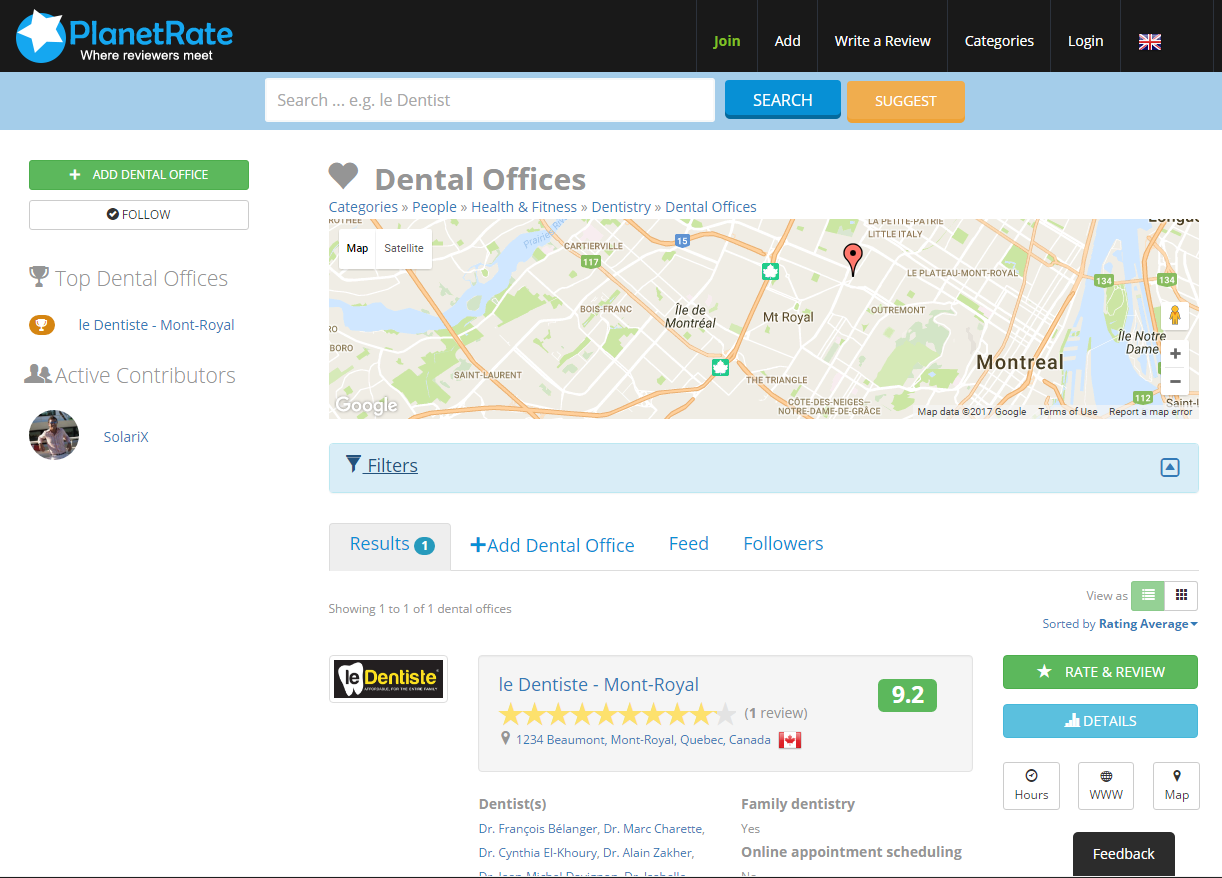The height and width of the screenshot is (878, 1222).
Task: Open the Map icon button of listing
Action: click(x=1176, y=785)
